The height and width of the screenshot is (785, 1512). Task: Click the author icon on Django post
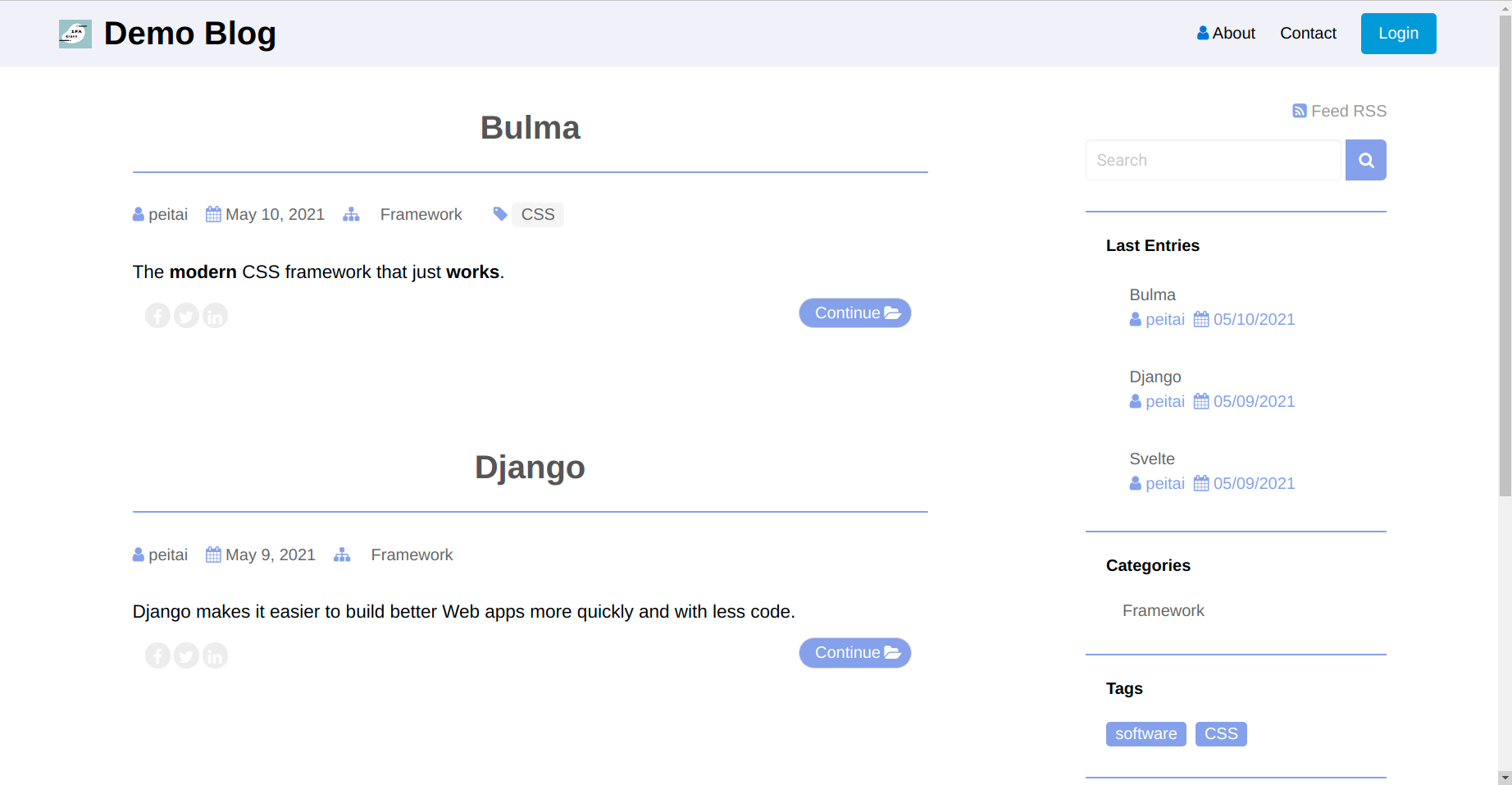point(139,555)
